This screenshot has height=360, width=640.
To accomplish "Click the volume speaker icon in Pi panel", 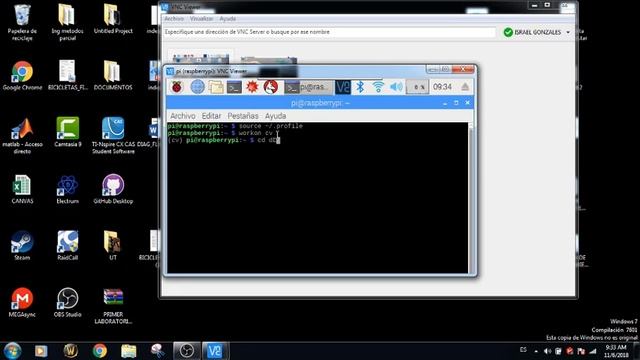I will click(396, 87).
